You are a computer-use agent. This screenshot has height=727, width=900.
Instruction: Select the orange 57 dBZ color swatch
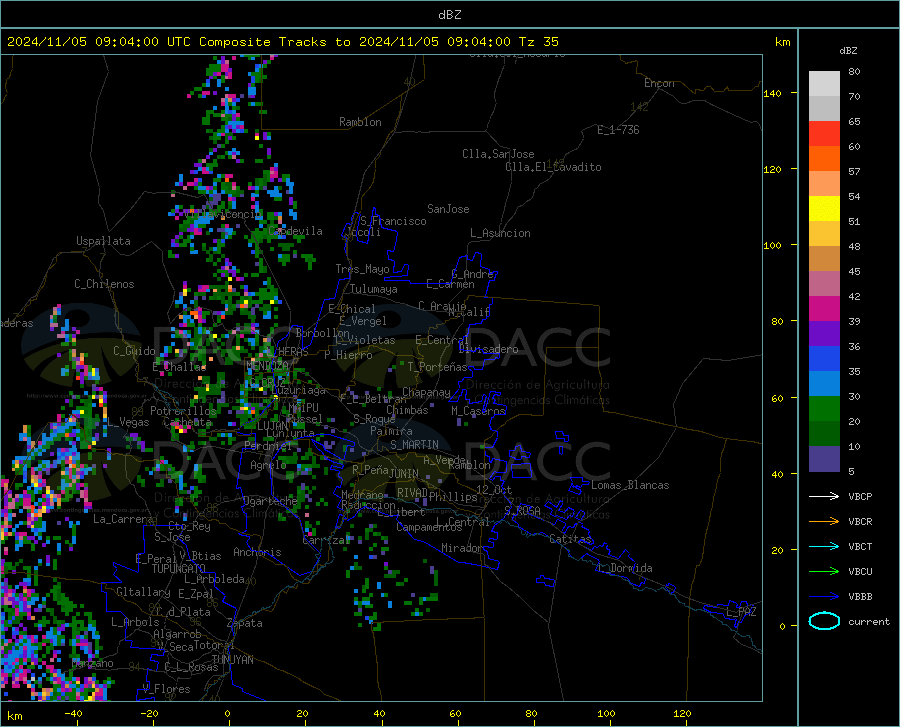coord(824,159)
